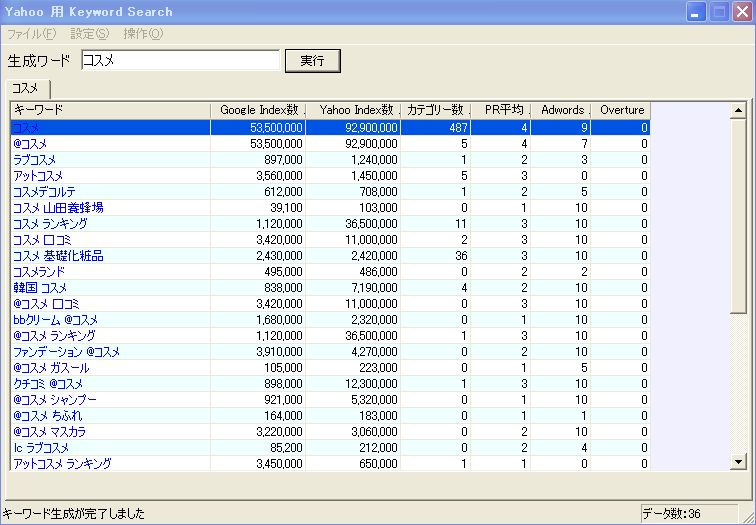Close the Keyword Search window

pyautogui.click(x=742, y=12)
